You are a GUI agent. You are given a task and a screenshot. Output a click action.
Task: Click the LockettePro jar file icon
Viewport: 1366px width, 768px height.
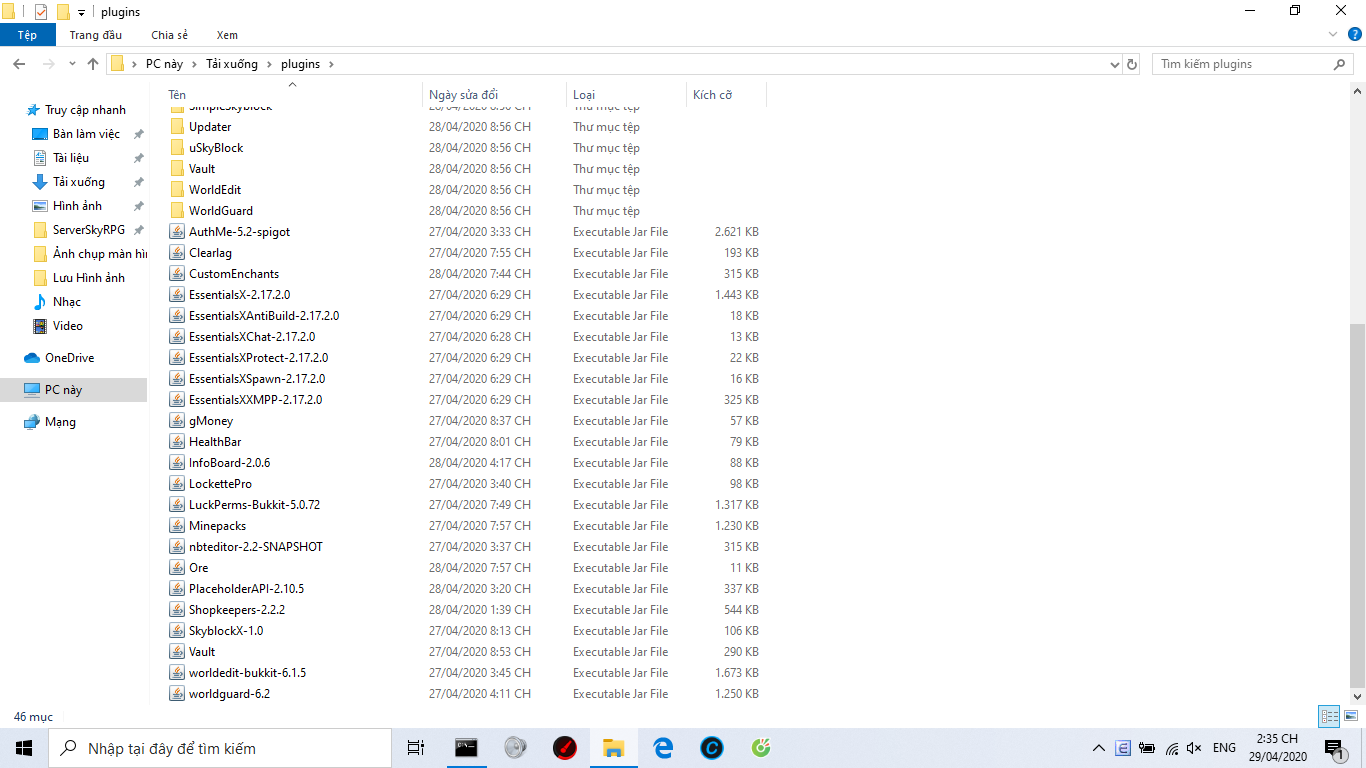click(x=177, y=484)
